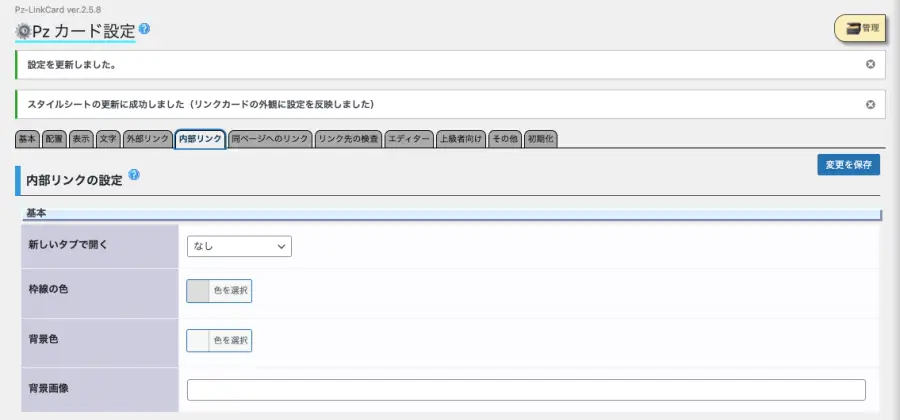Switch to the 配置 tab
The width and height of the screenshot is (900, 420).
[54, 139]
